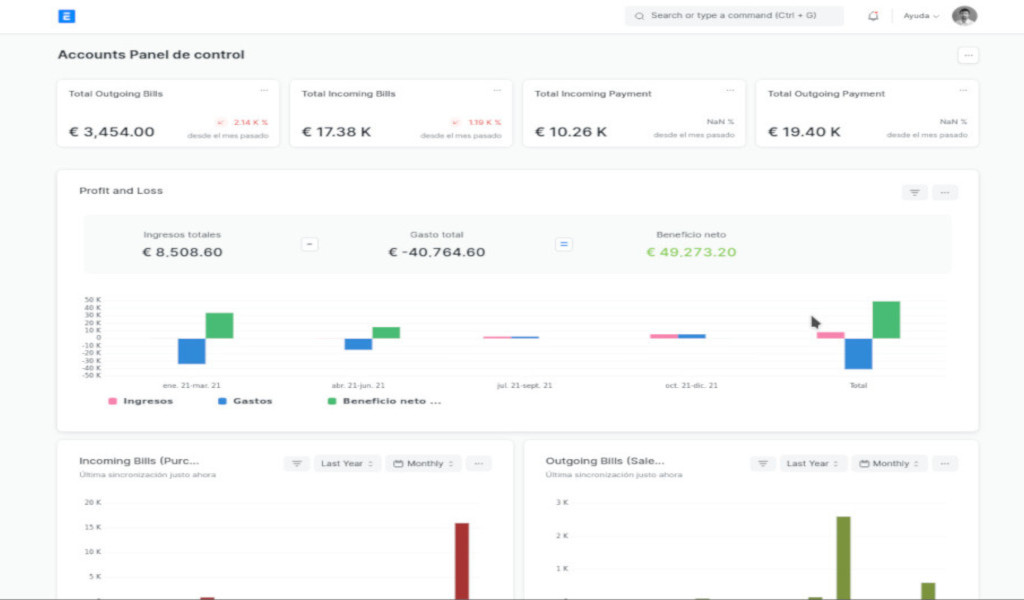Open Total Incoming Payment card options menu
1024x600 pixels.
coord(730,91)
